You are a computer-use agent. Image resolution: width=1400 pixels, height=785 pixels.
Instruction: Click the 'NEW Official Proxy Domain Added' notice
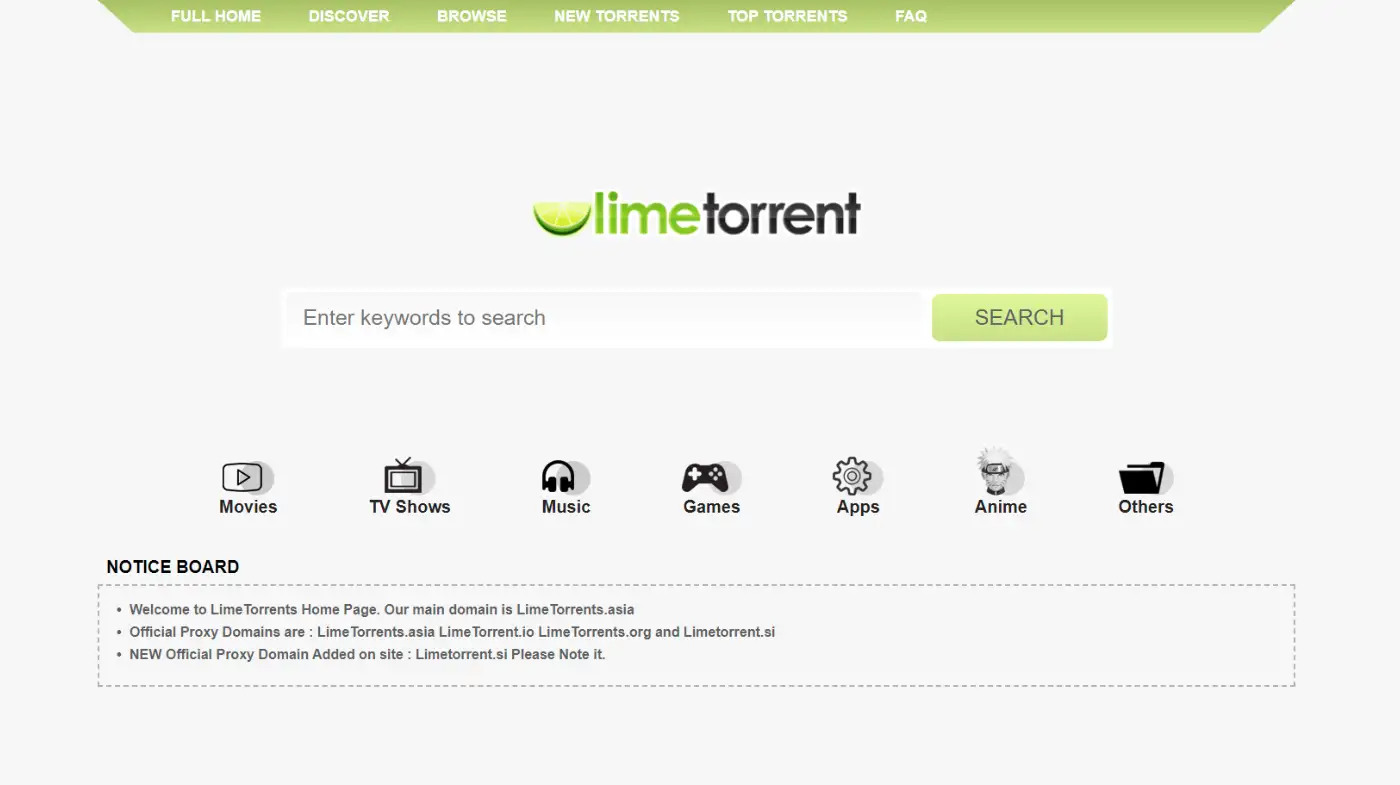pyautogui.click(x=367, y=654)
